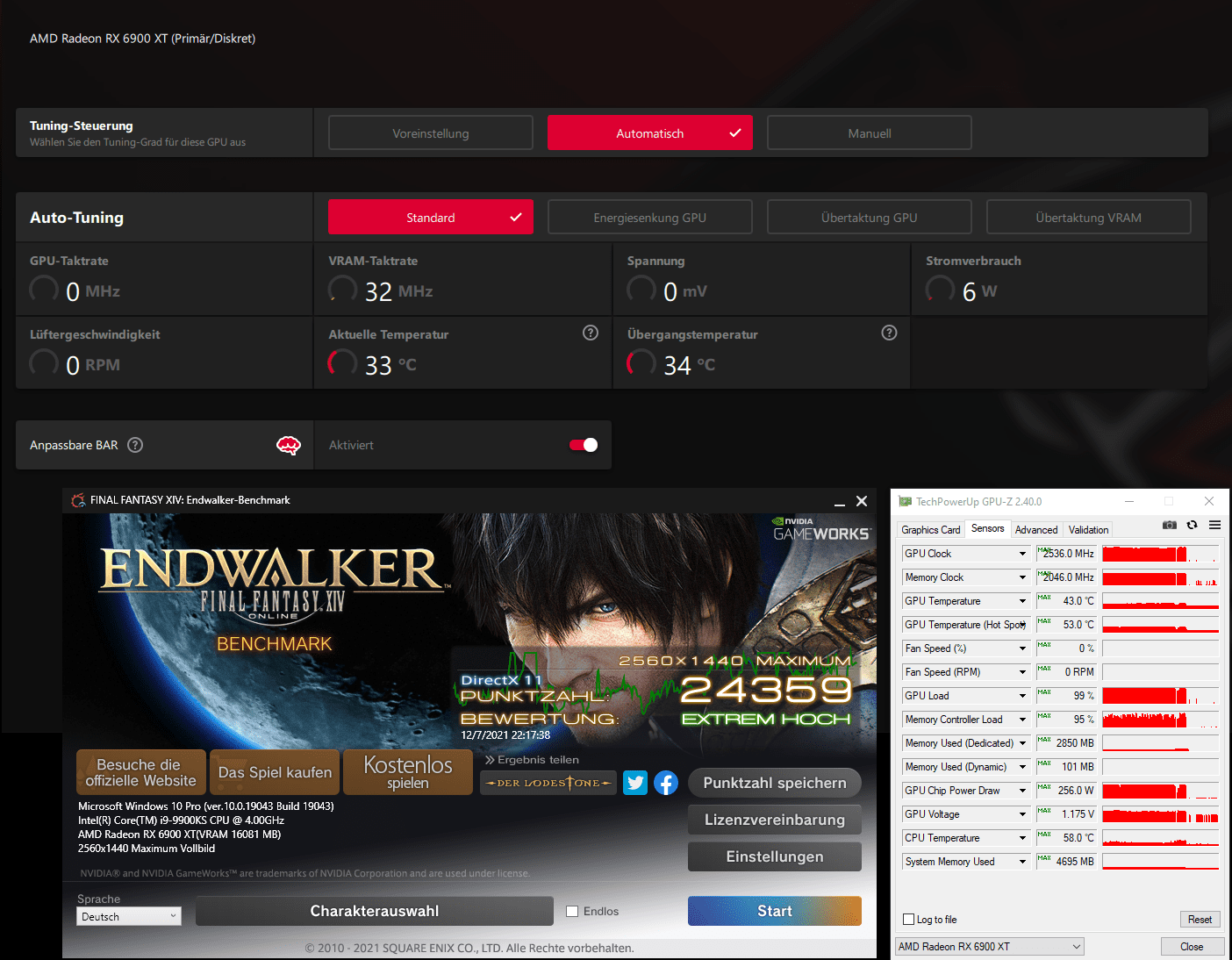The height and width of the screenshot is (960, 1232).
Task: Open CPU Temperature sensor dropdown
Action: click(x=1022, y=838)
